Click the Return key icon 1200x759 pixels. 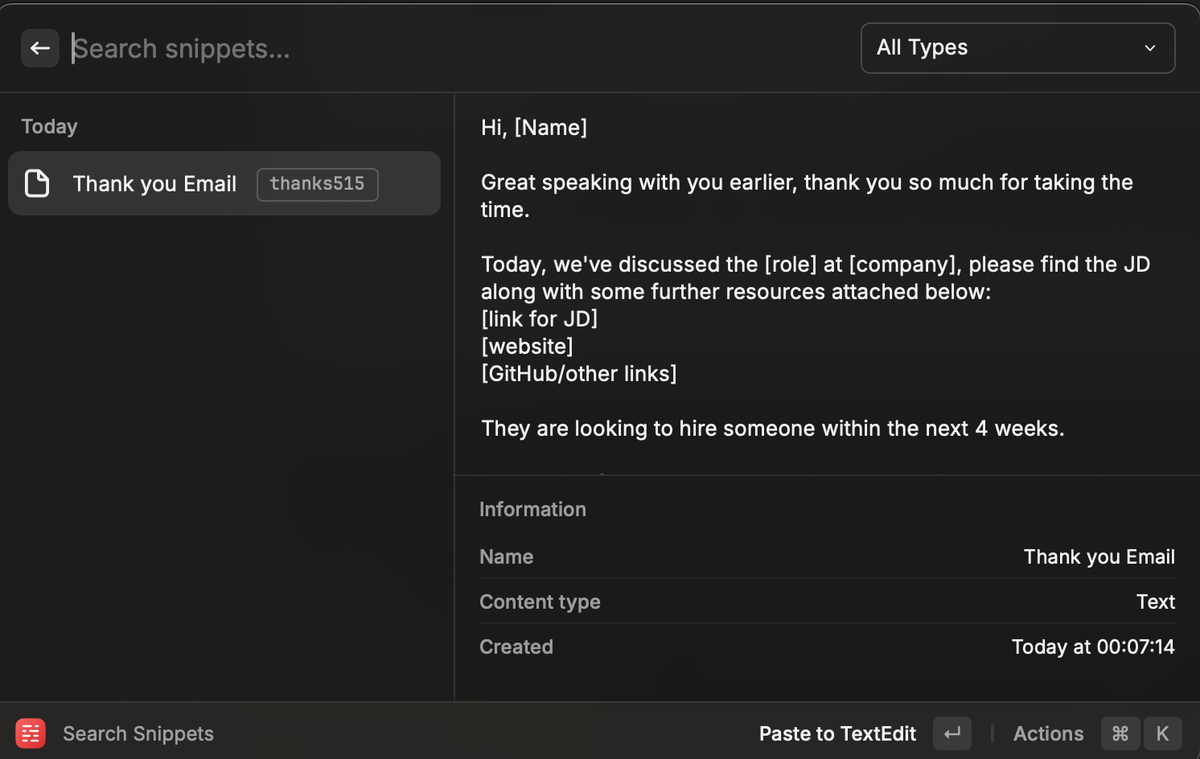coord(952,733)
